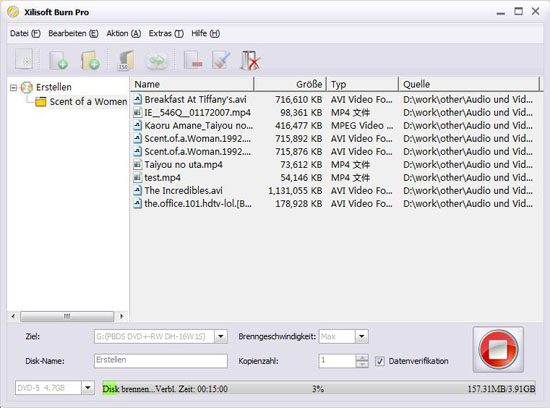The image size is (550, 408).
Task: Sort list by the Größe column header
Action: click(290, 84)
